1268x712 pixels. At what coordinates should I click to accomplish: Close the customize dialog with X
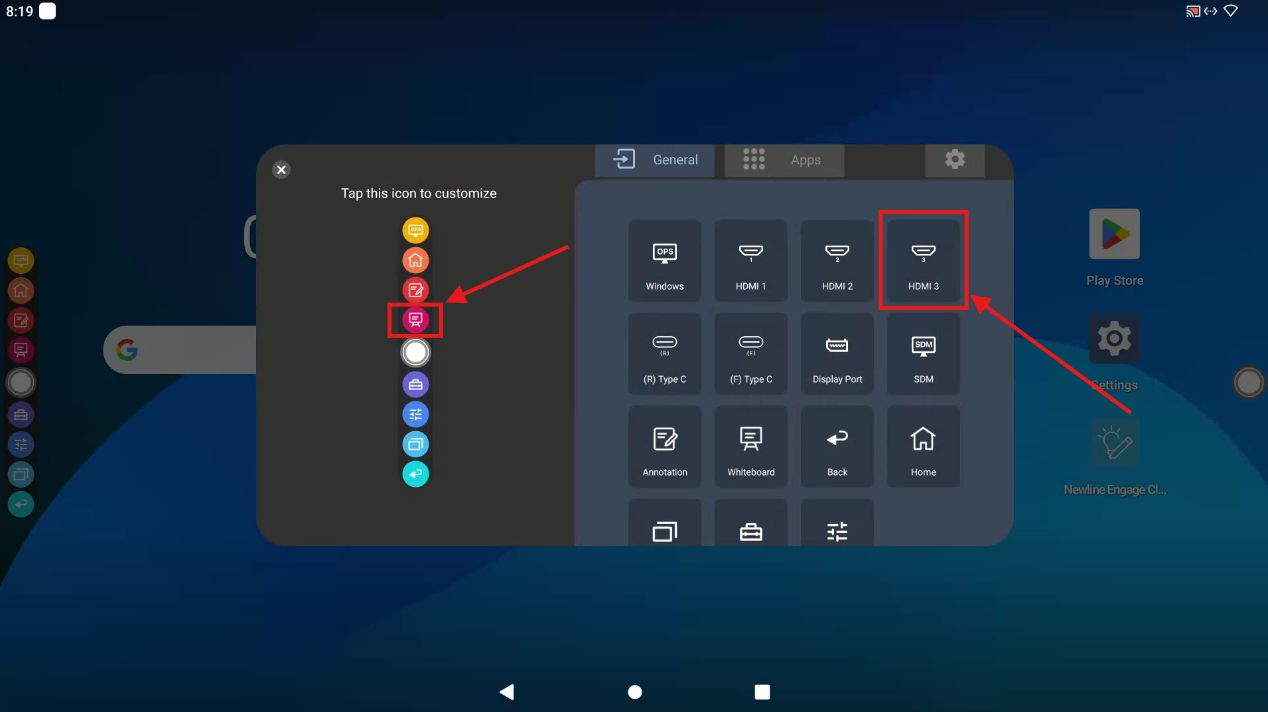281,170
